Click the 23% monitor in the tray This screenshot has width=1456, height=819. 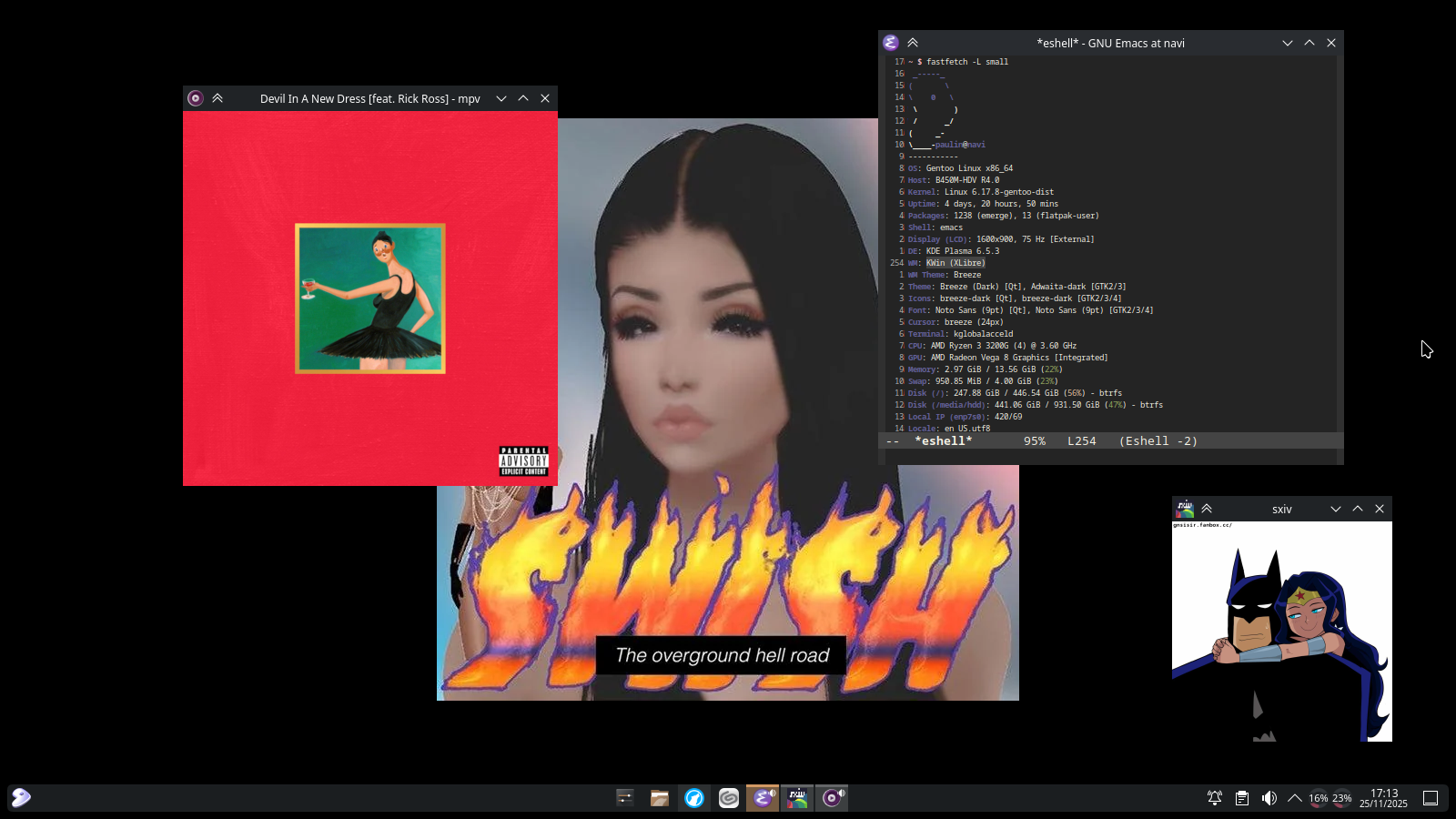tap(1342, 798)
